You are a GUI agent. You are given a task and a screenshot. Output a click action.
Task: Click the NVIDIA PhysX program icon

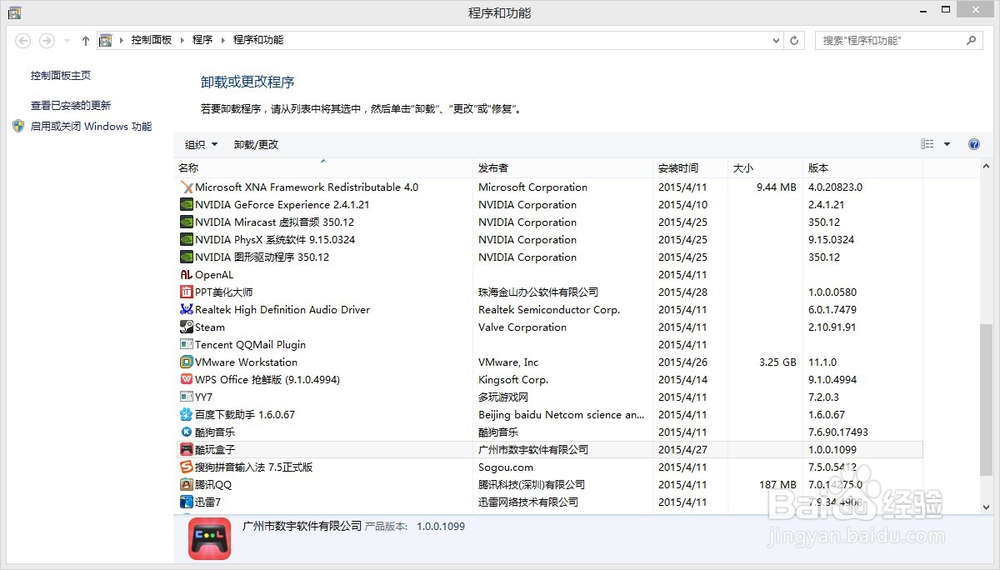click(x=186, y=240)
